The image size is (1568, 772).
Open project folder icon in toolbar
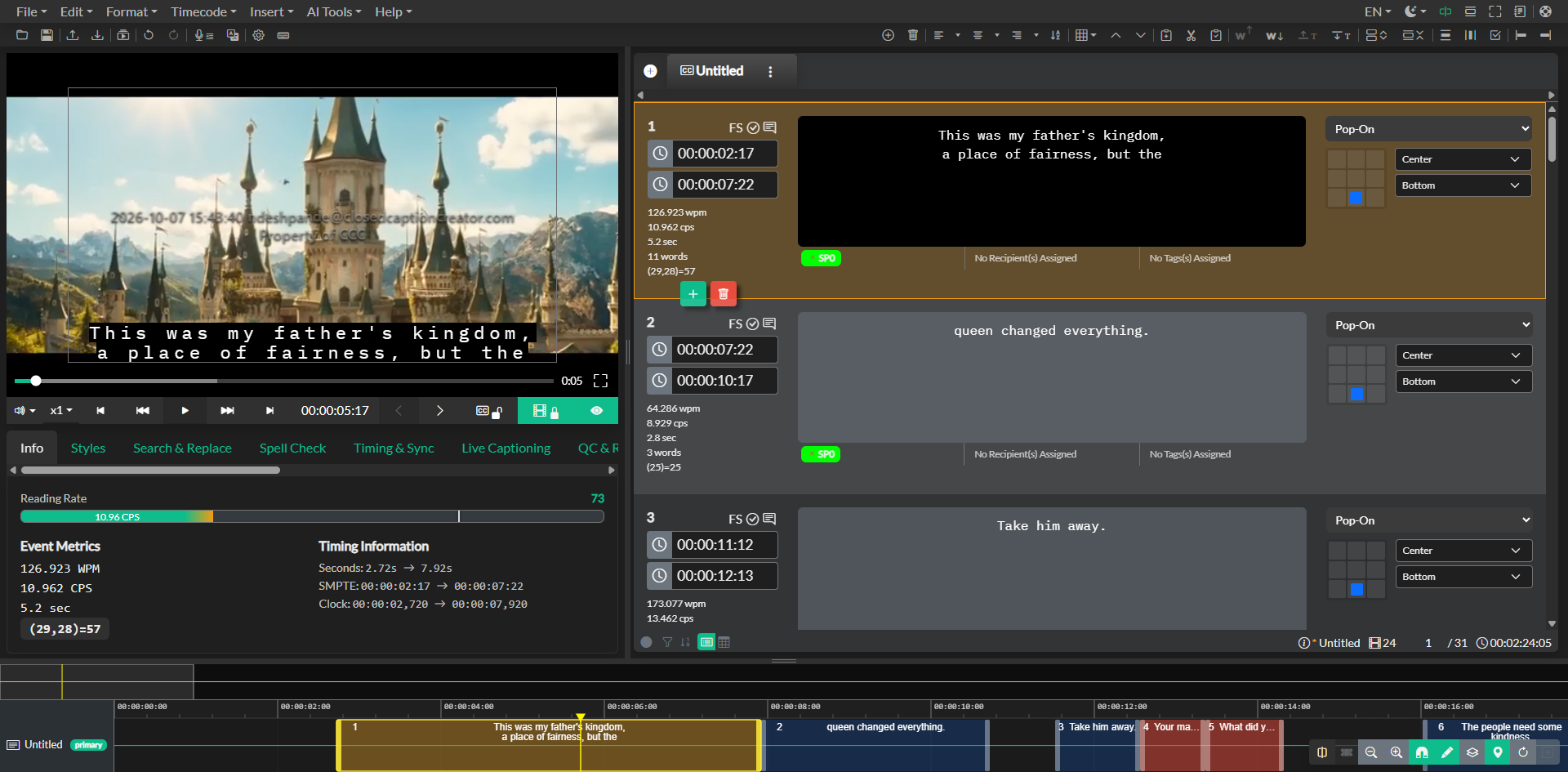(x=22, y=35)
